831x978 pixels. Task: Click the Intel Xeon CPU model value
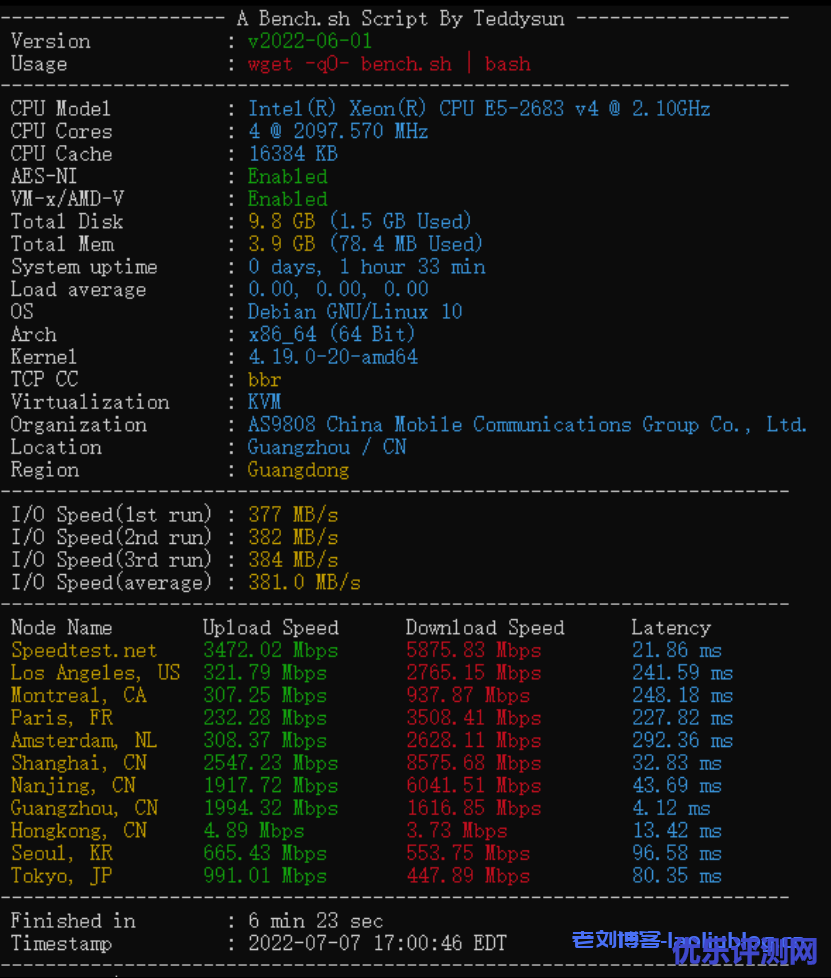[479, 108]
